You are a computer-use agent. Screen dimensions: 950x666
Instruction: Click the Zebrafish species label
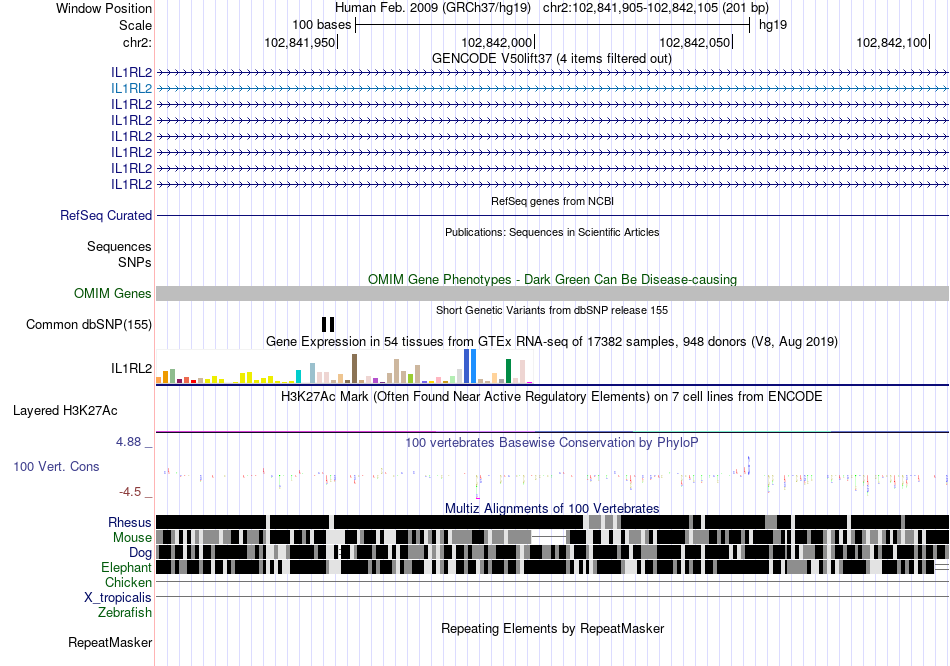[125, 613]
